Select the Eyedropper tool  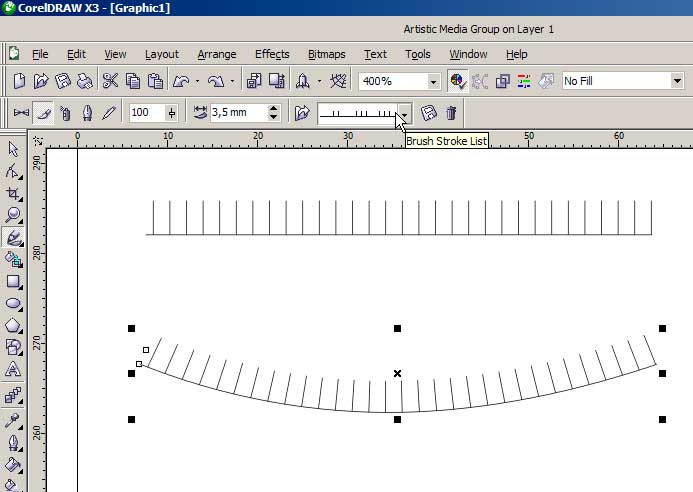click(x=13, y=421)
